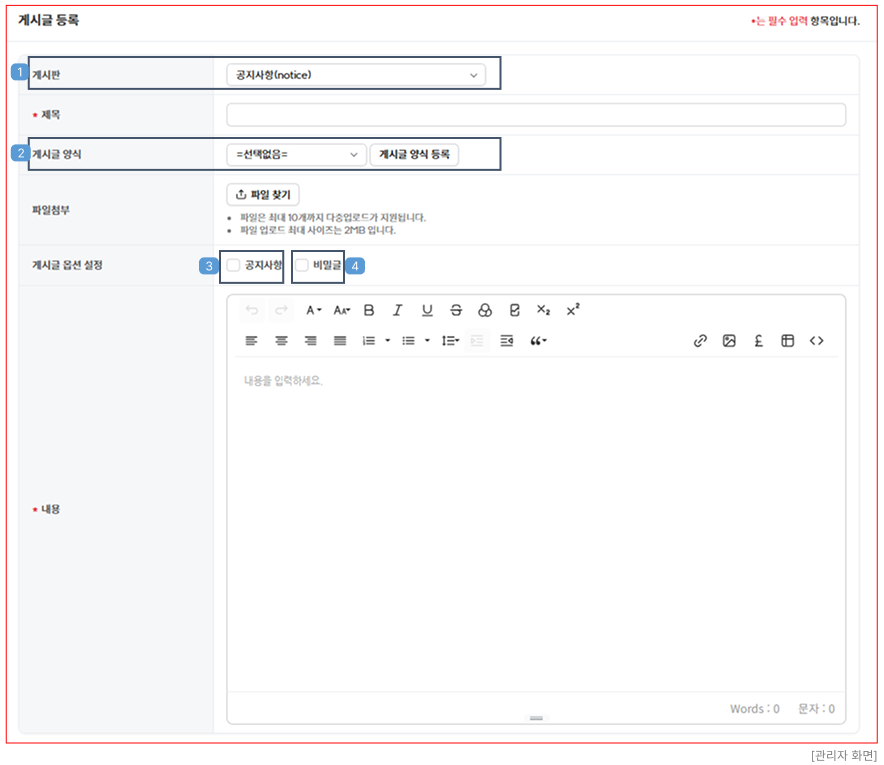Check the 비밀글 option
This screenshot has width=884, height=765.
coord(302,265)
